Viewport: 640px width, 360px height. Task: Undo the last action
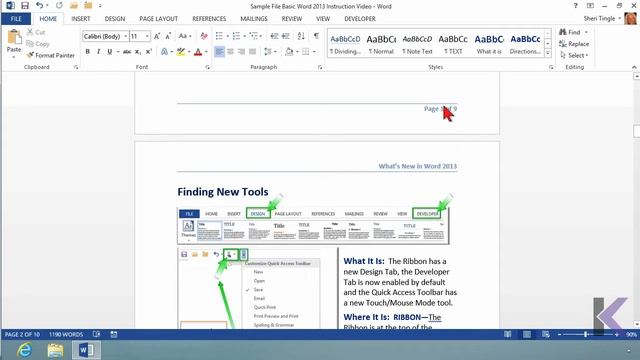pyautogui.click(x=40, y=6)
